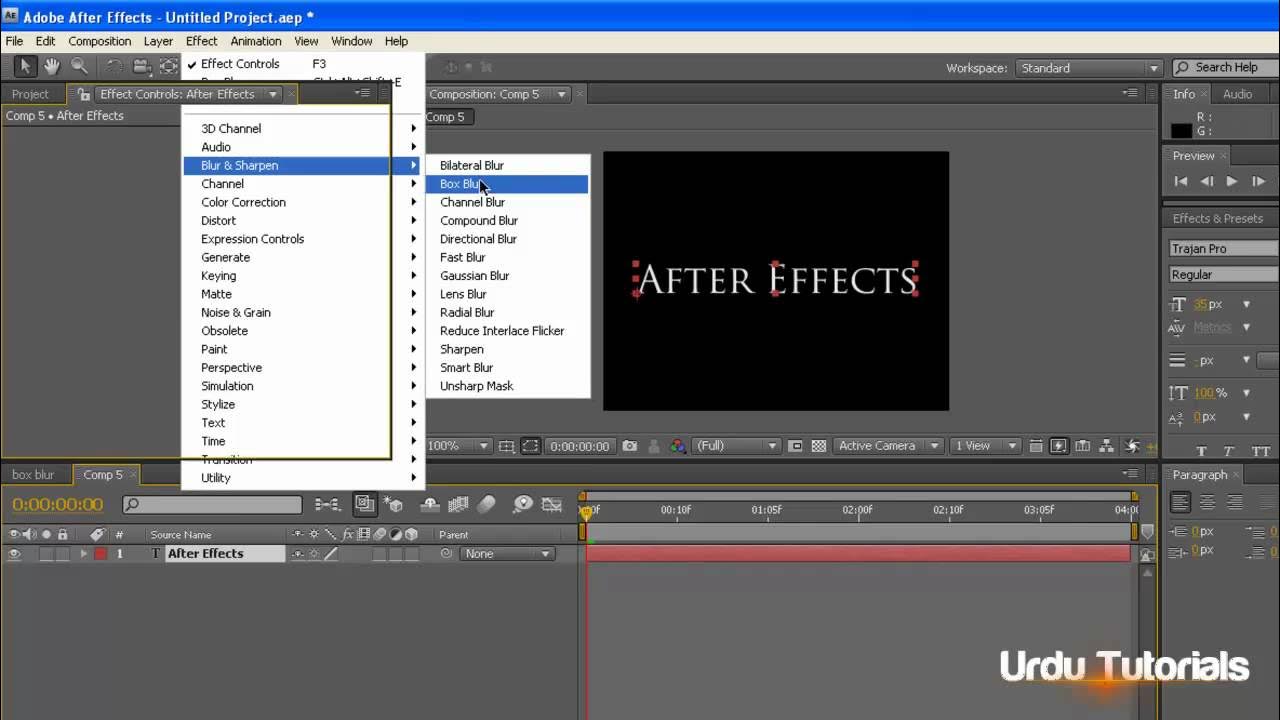Screen dimensions: 1280x720
Task: Open the Parent None dropdown
Action: tap(507, 554)
